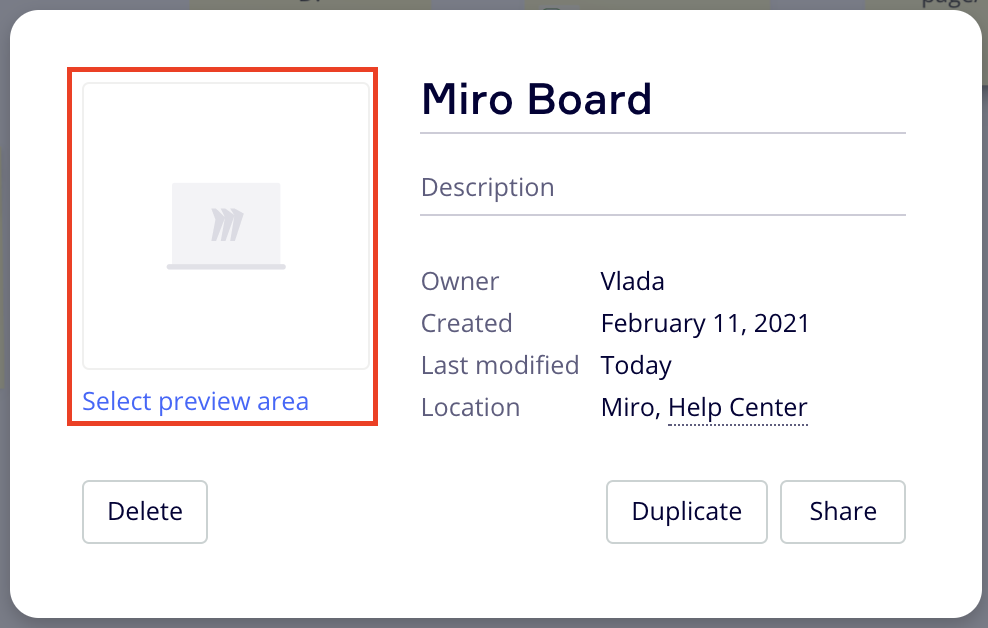The height and width of the screenshot is (628, 988).
Task: Open sharing with the Share button
Action: [842, 512]
